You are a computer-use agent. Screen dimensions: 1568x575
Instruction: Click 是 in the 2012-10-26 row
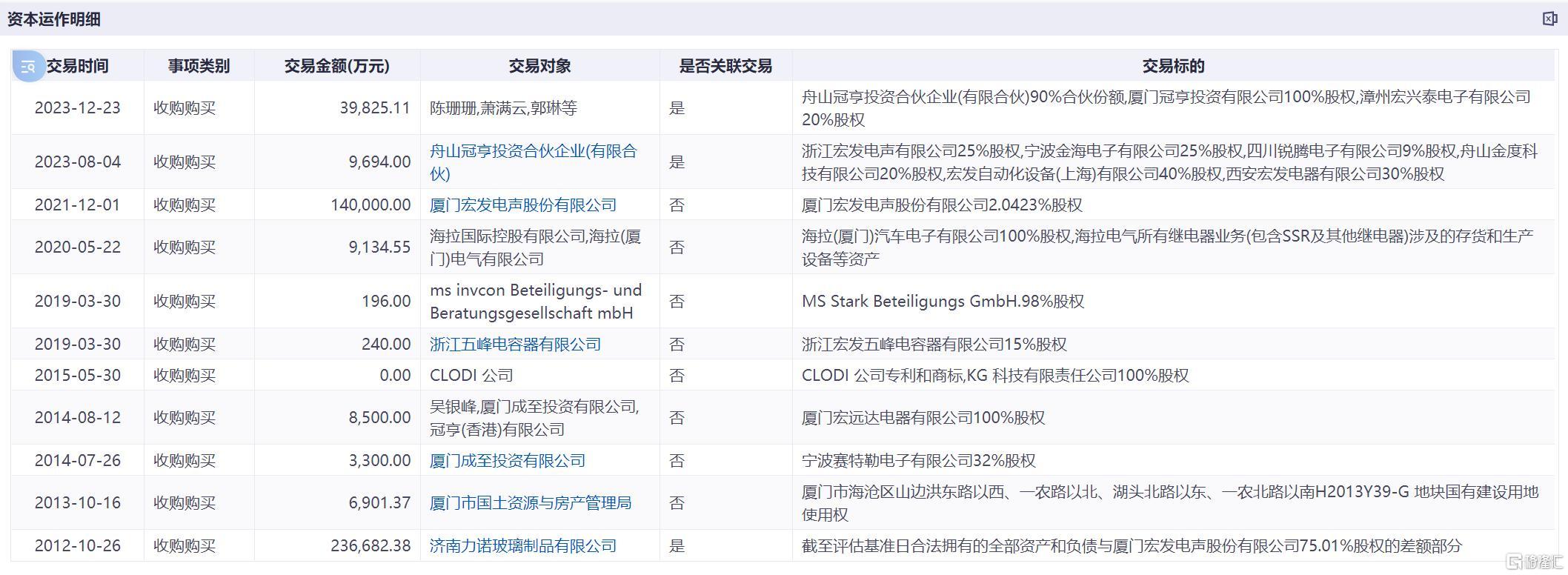coord(677,546)
